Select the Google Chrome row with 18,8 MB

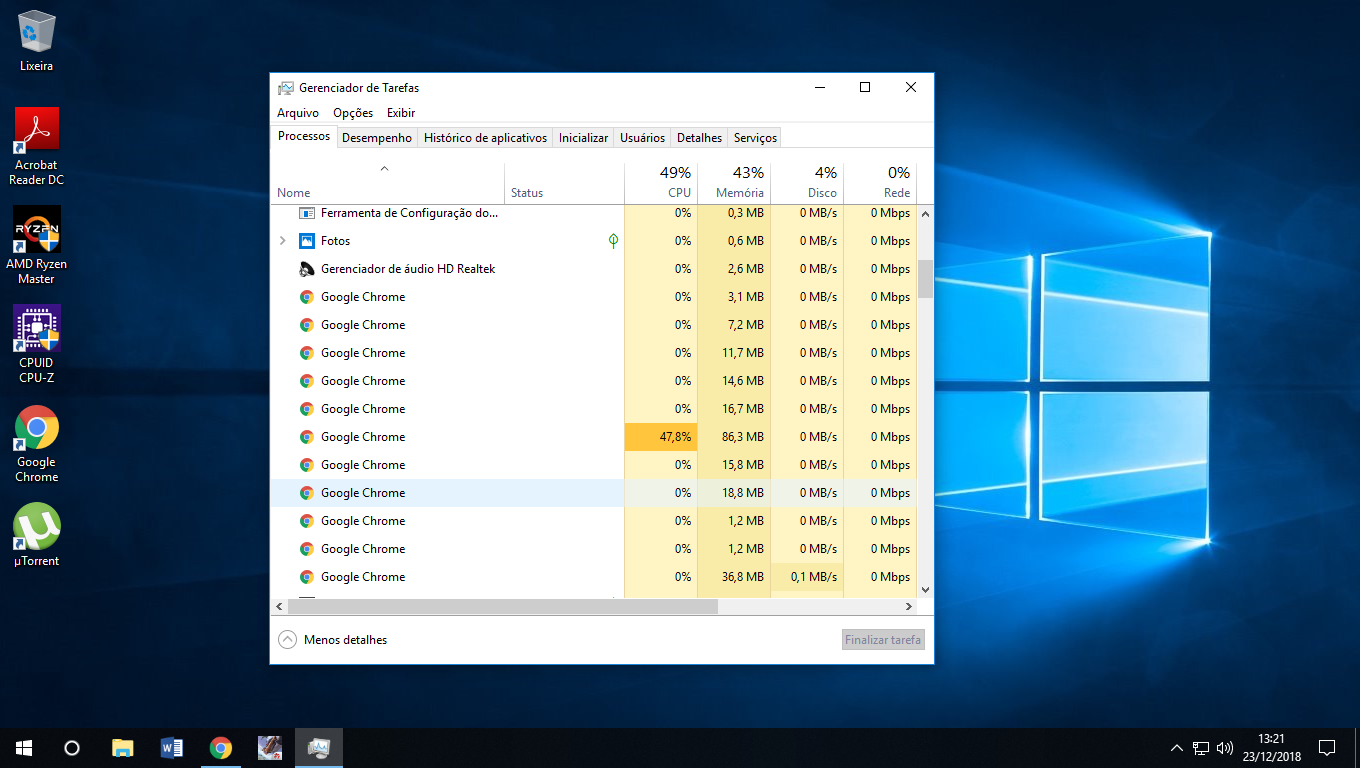[594, 493]
